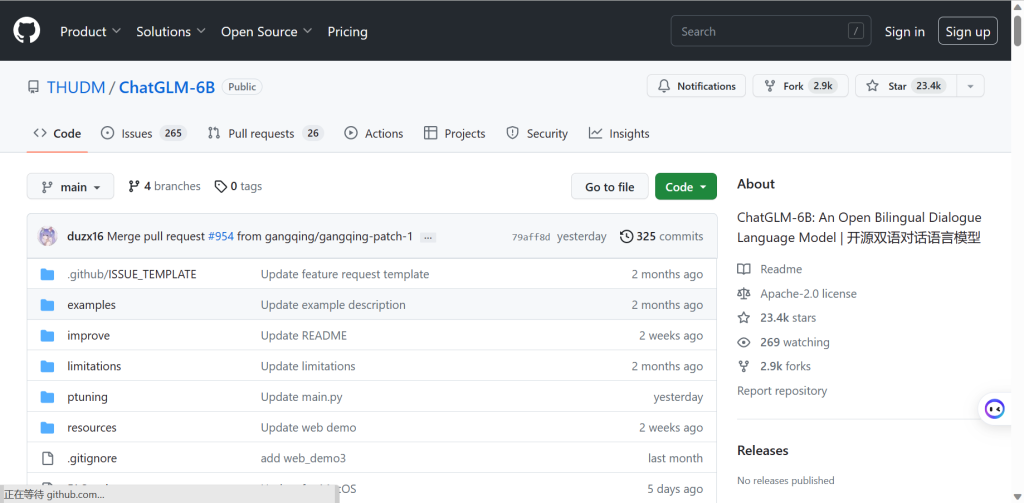Open the Product menu
Screen dimensions: 1024x503
[x=90, y=31]
